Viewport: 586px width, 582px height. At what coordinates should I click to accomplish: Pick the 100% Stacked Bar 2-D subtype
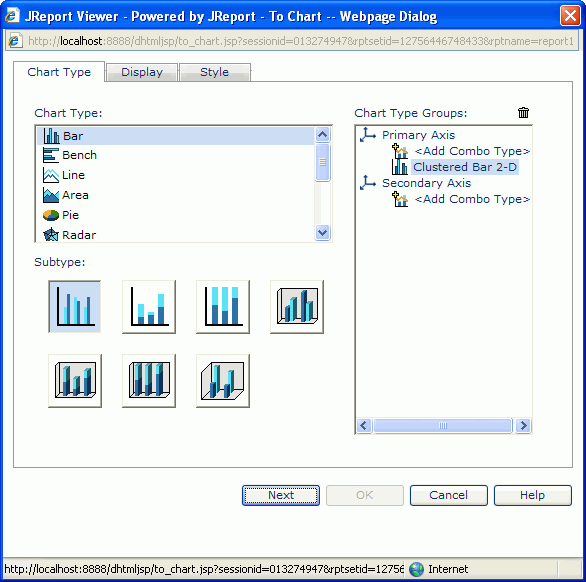click(x=223, y=307)
